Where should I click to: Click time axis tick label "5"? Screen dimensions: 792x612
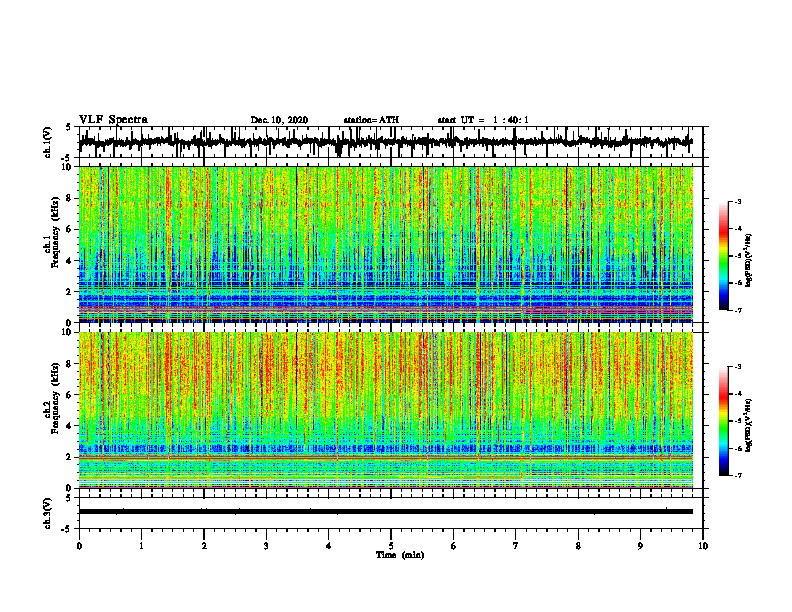(391, 546)
